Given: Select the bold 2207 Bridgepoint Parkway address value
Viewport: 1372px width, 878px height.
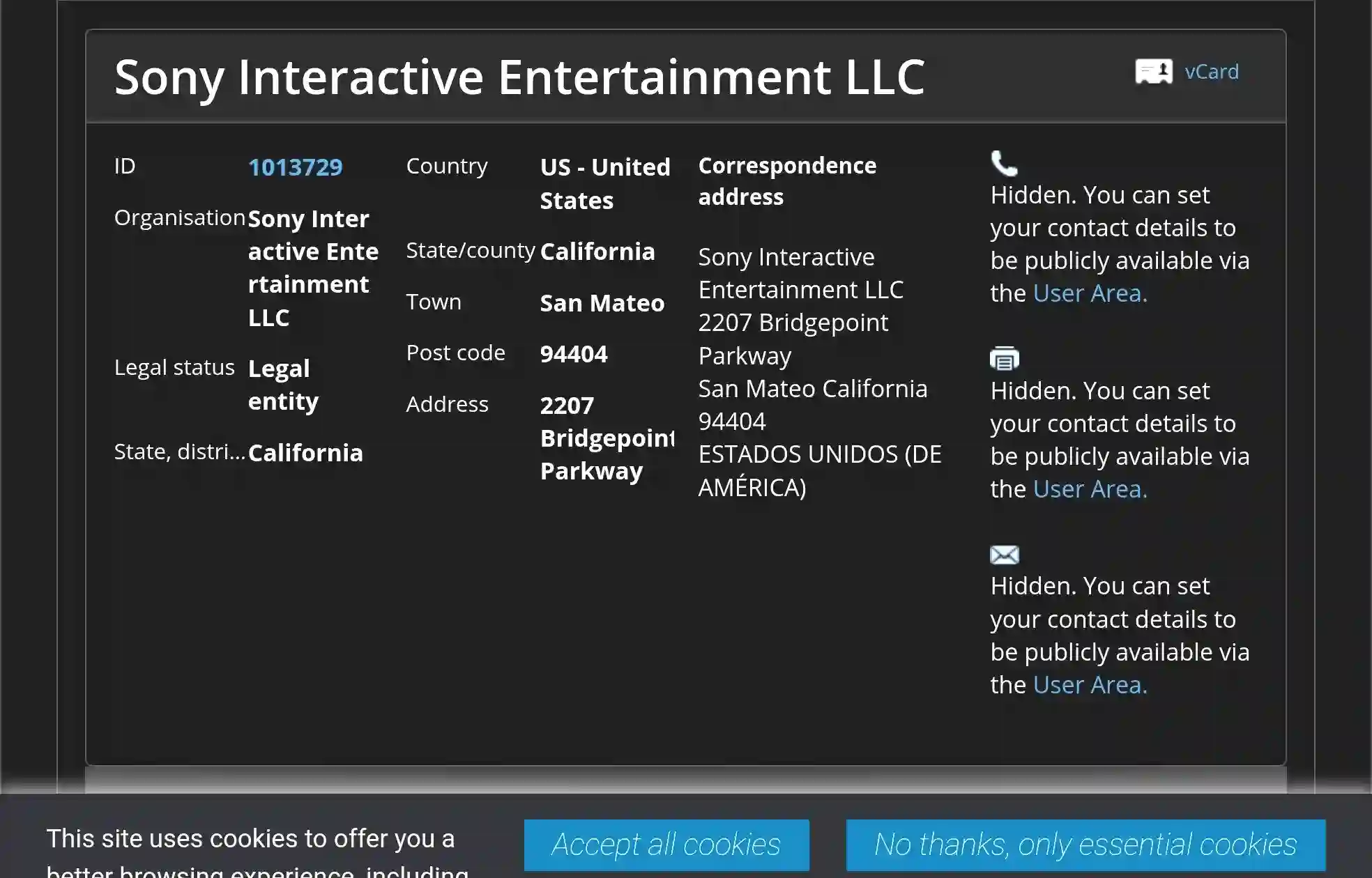Looking at the screenshot, I should (607, 438).
